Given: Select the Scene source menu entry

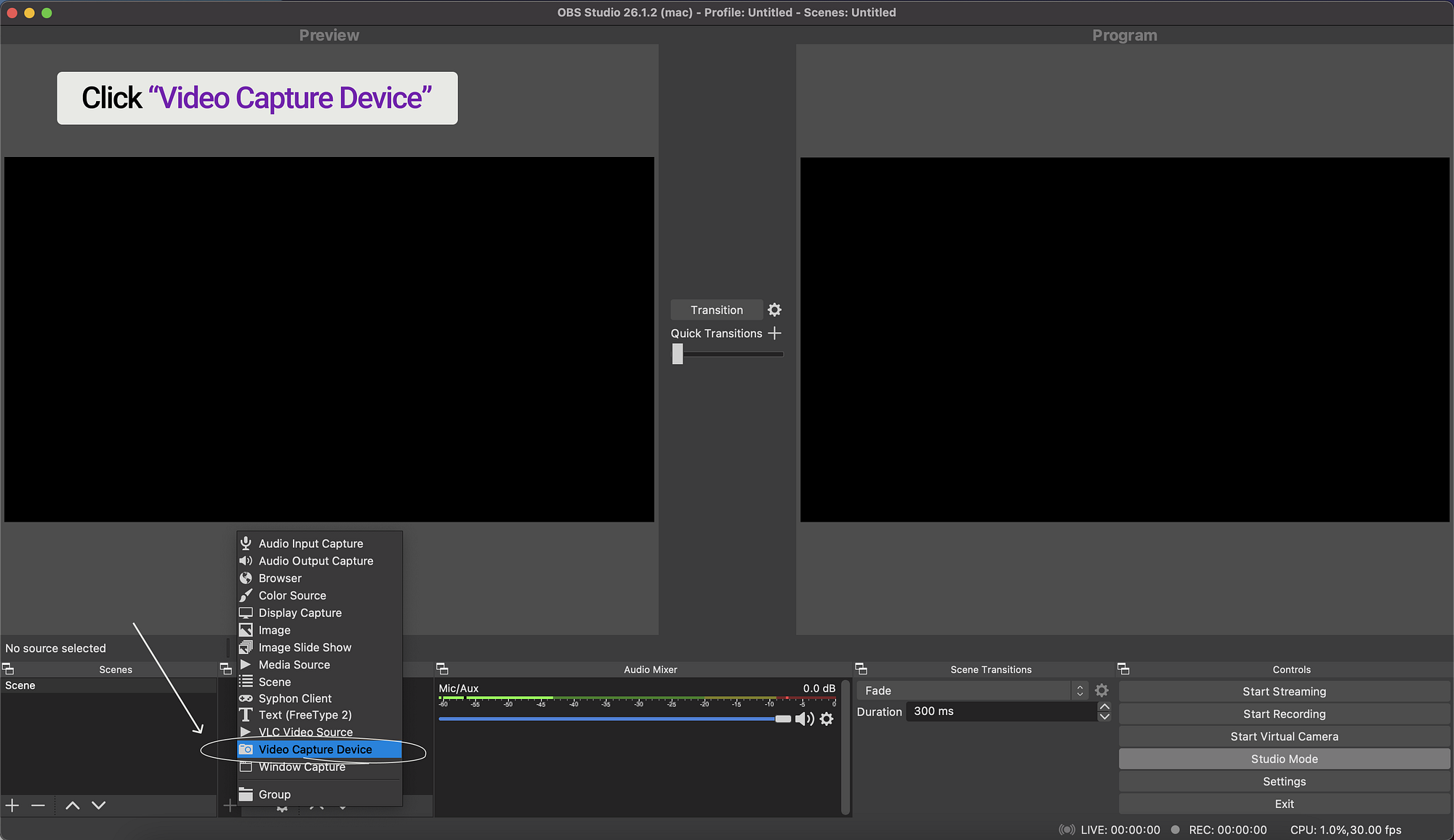Looking at the screenshot, I should tap(319, 682).
